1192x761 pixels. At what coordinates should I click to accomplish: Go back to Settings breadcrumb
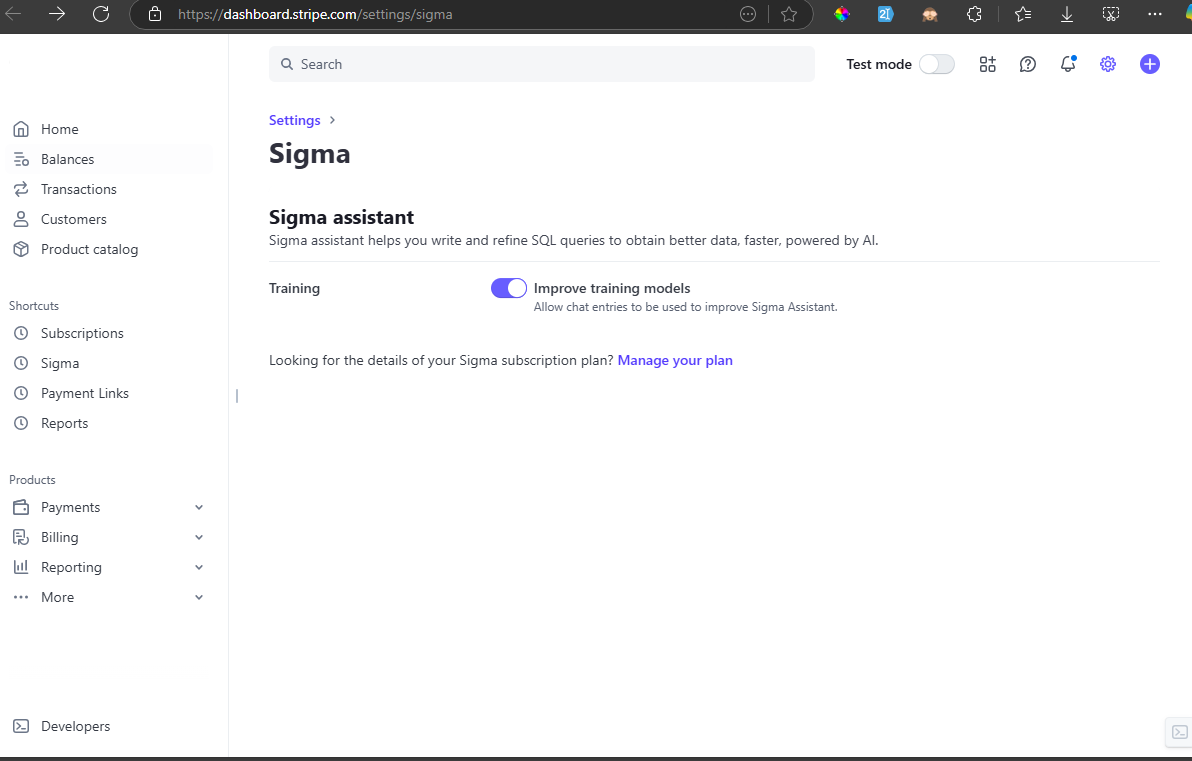click(294, 120)
